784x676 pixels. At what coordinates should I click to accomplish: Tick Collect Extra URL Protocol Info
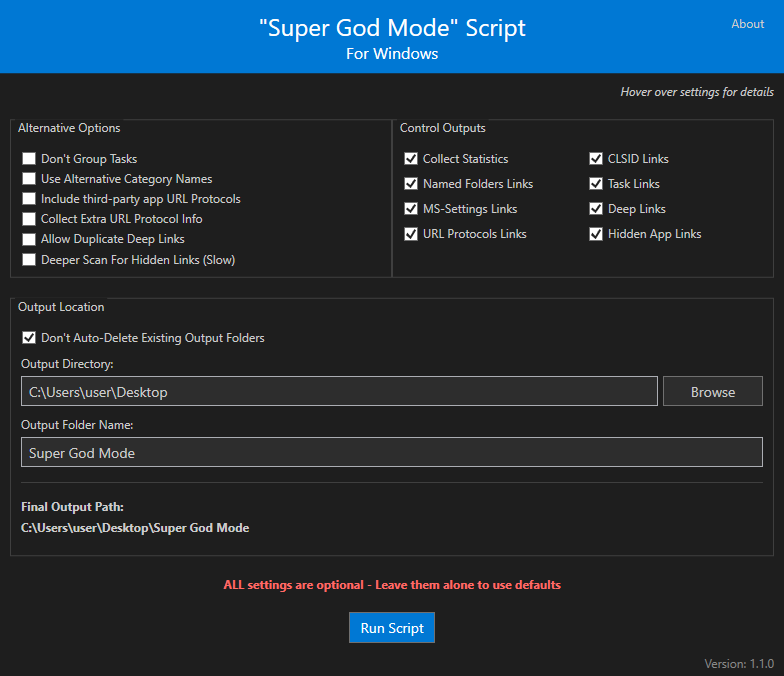point(29,219)
